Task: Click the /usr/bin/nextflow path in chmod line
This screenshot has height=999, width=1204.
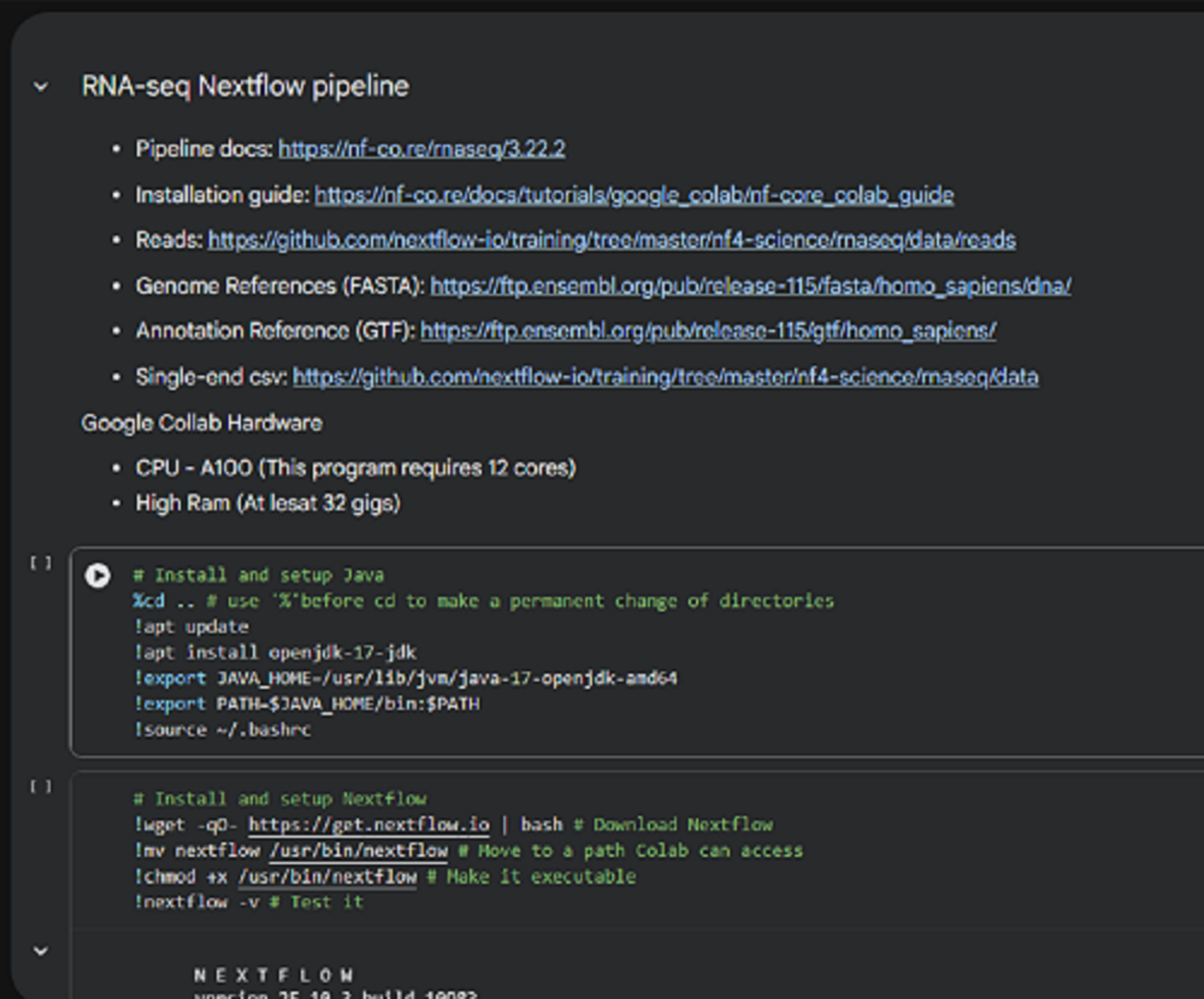Action: 327,876
